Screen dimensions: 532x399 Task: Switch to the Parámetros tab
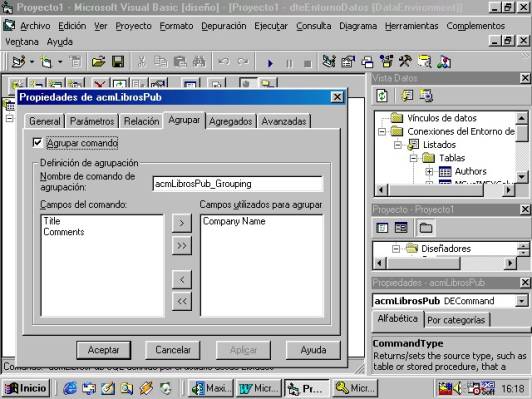(x=92, y=121)
